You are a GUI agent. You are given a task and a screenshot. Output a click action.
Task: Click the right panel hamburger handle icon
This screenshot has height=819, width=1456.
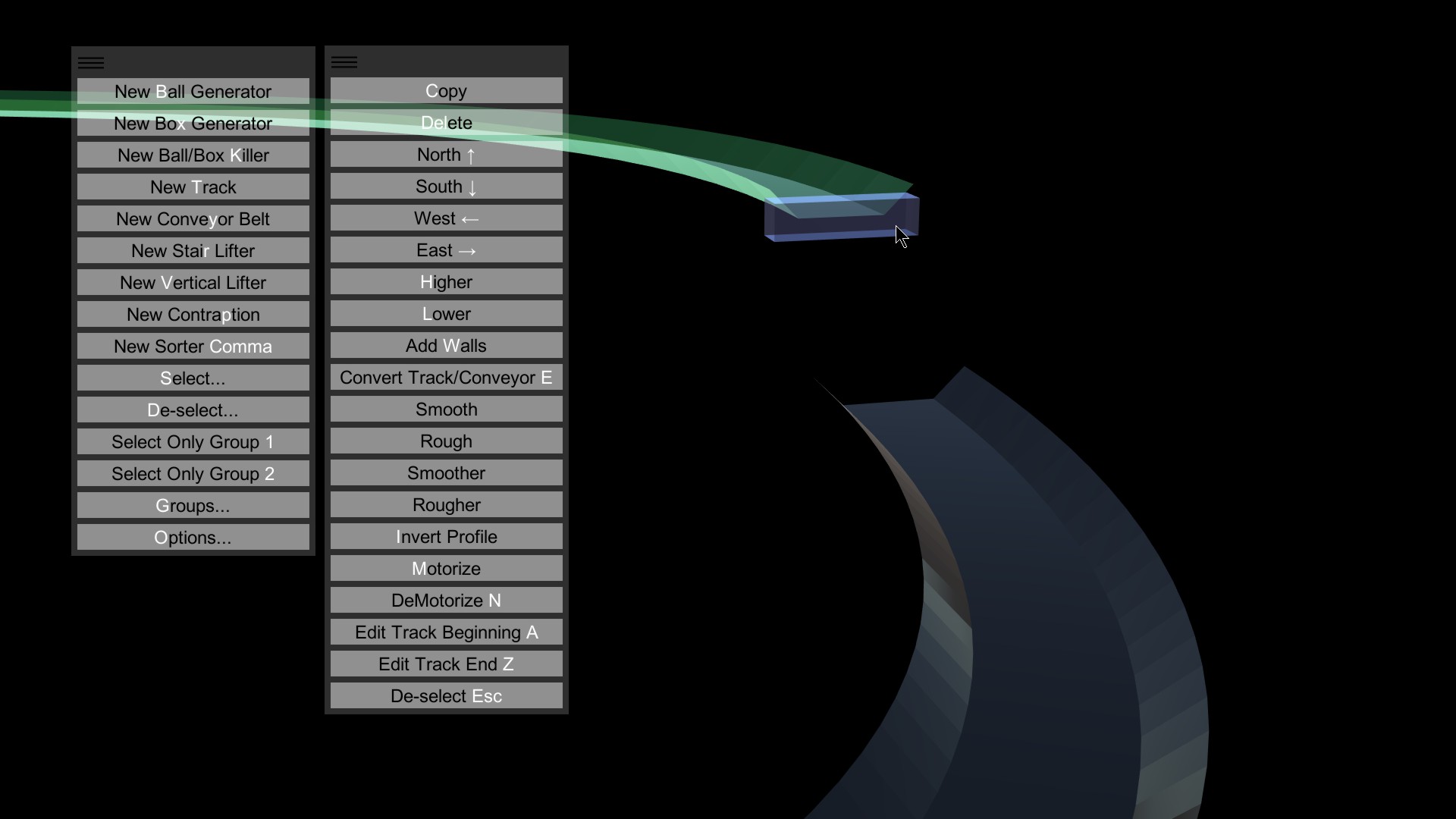tap(344, 62)
